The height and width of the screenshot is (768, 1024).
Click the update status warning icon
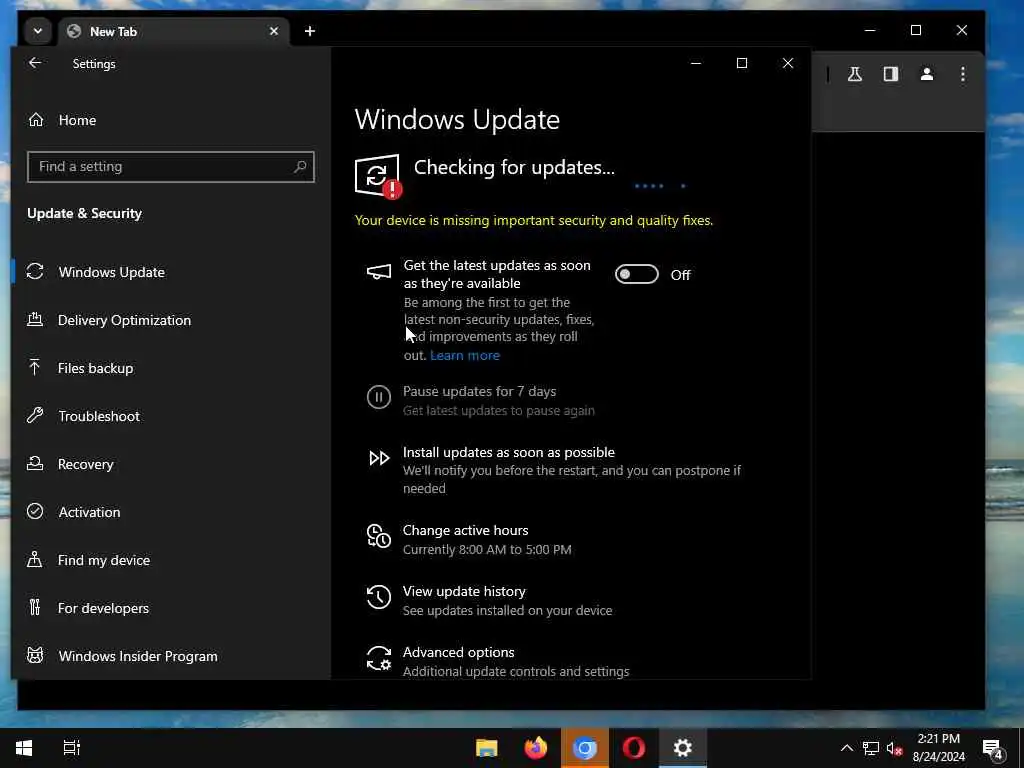tap(378, 176)
